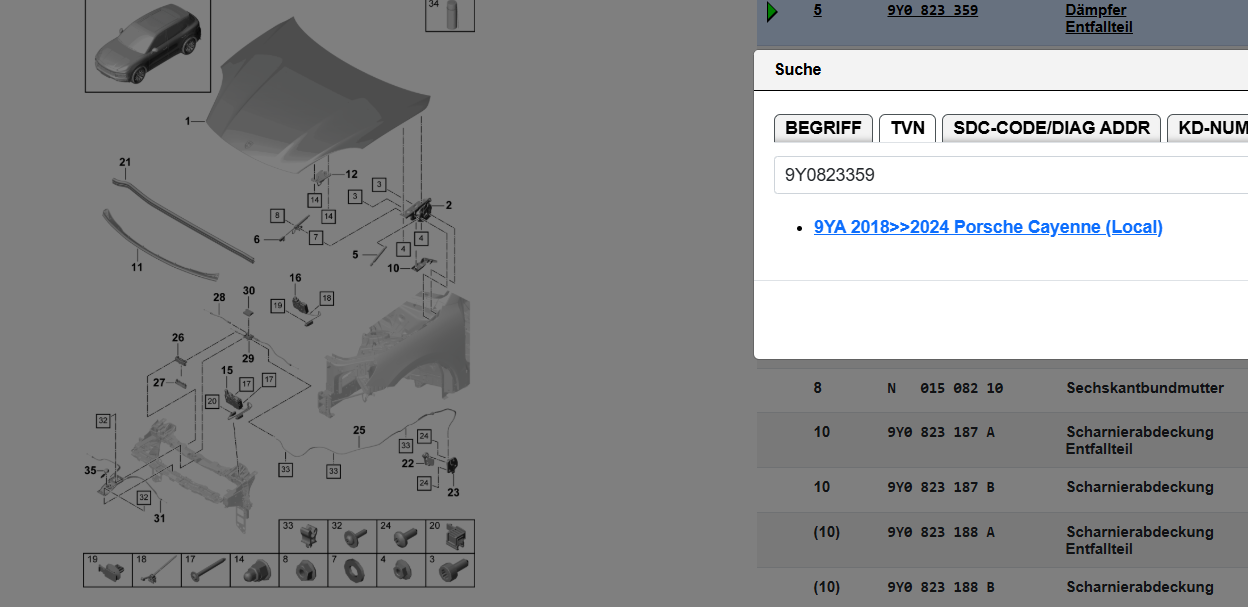Click legend icon 32 screw in diagram

coord(352,536)
